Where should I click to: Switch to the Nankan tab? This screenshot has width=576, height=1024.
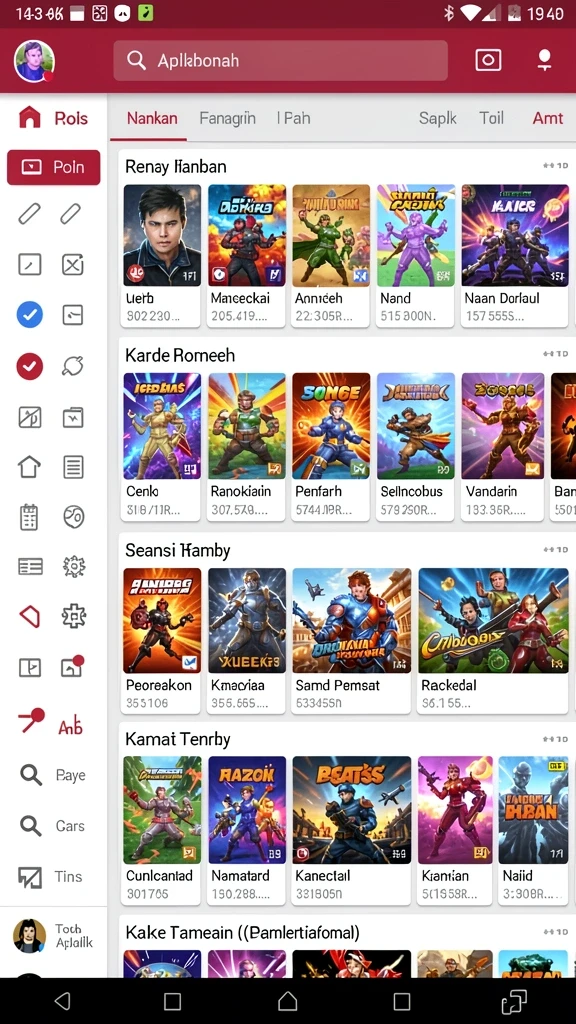pyautogui.click(x=152, y=118)
